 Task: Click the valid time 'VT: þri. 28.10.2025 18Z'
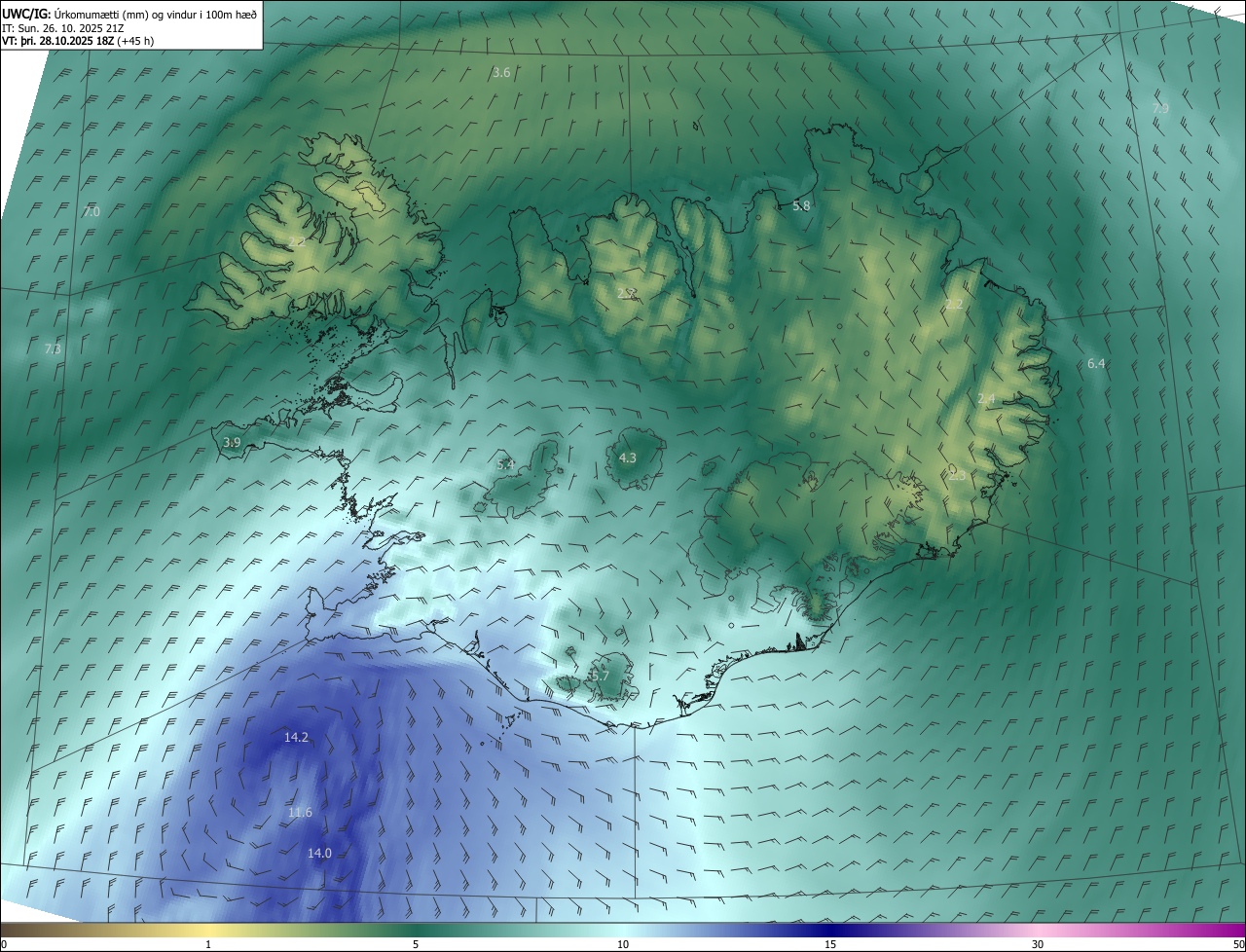click(x=57, y=41)
